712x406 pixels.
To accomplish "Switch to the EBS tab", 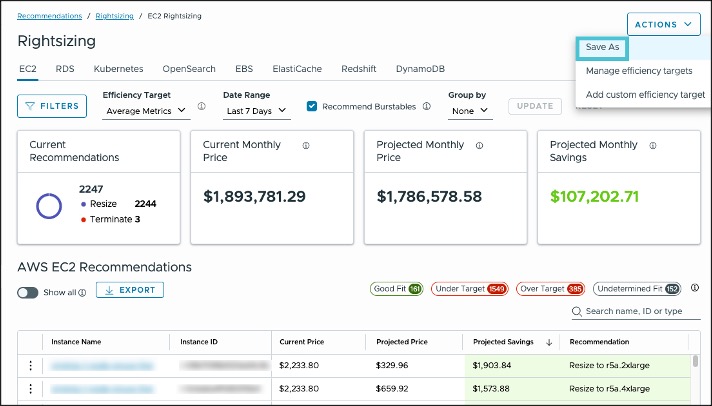I will (244, 69).
